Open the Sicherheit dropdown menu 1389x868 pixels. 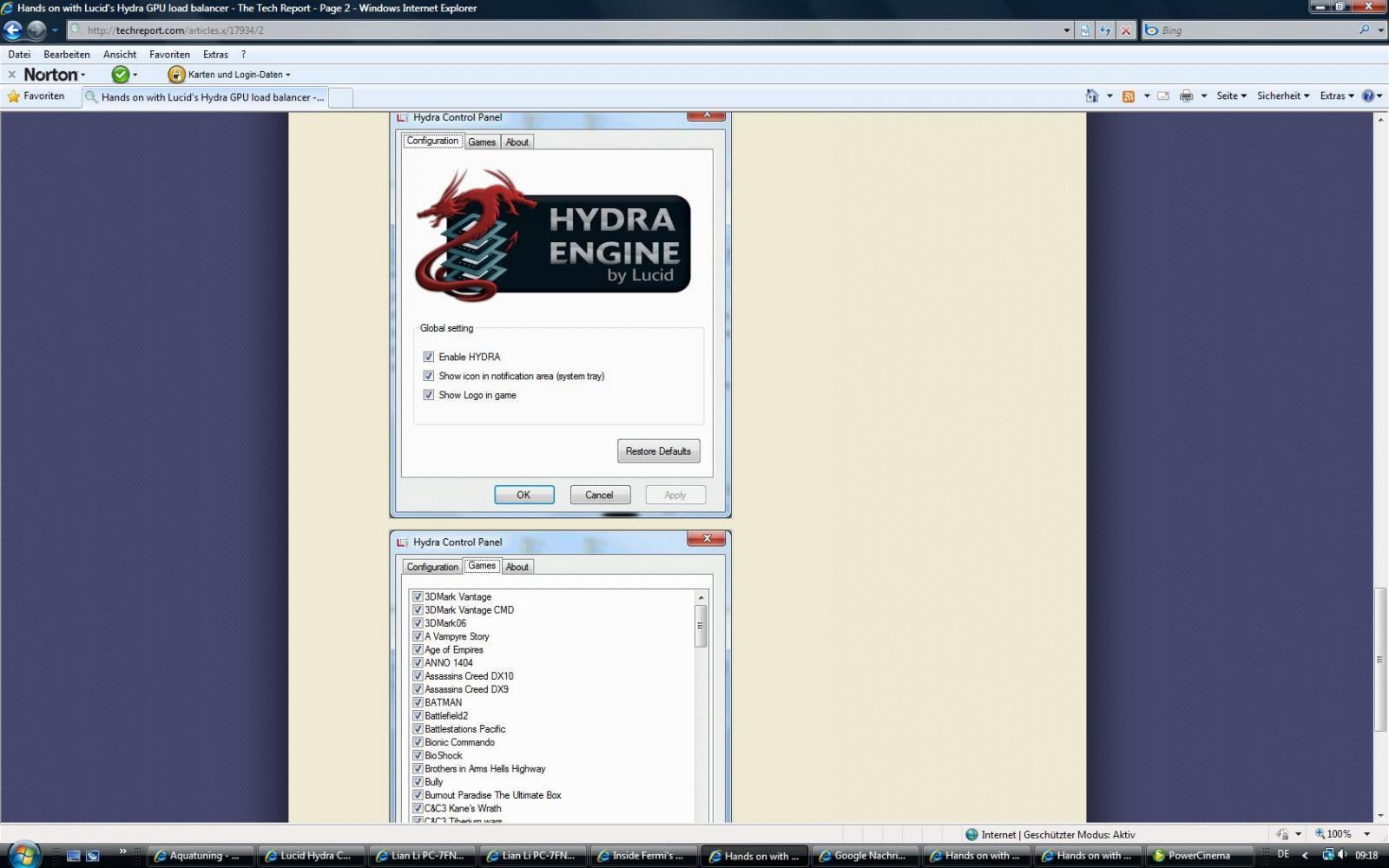(x=1283, y=96)
